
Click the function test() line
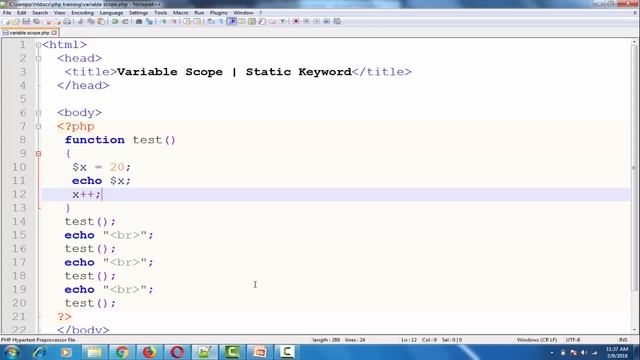120,140
